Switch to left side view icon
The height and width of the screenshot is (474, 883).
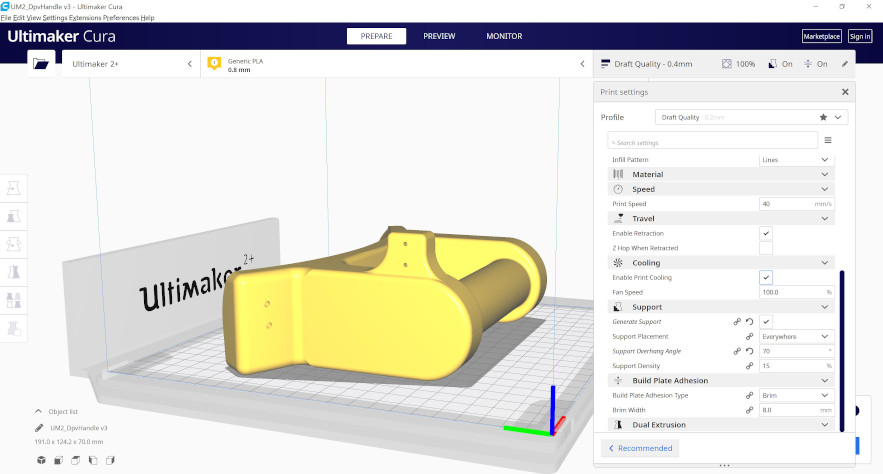click(x=93, y=460)
